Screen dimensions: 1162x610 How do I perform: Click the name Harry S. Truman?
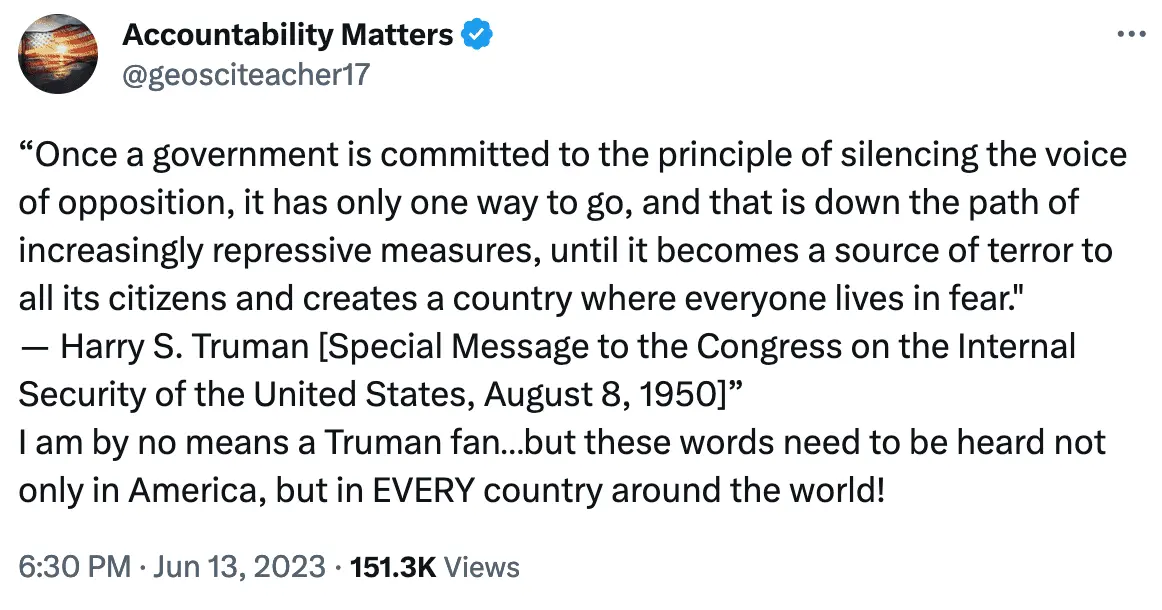click(189, 346)
